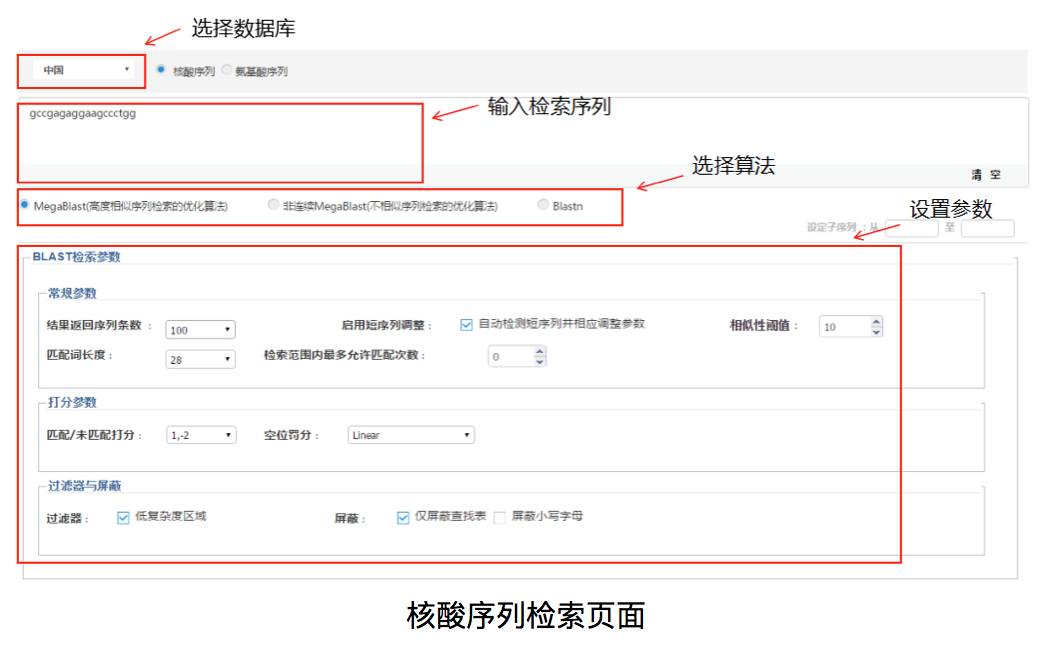Click the 检索范围内最多允许匹配次数 field
This screenshot has height=656, width=1050.
[511, 357]
